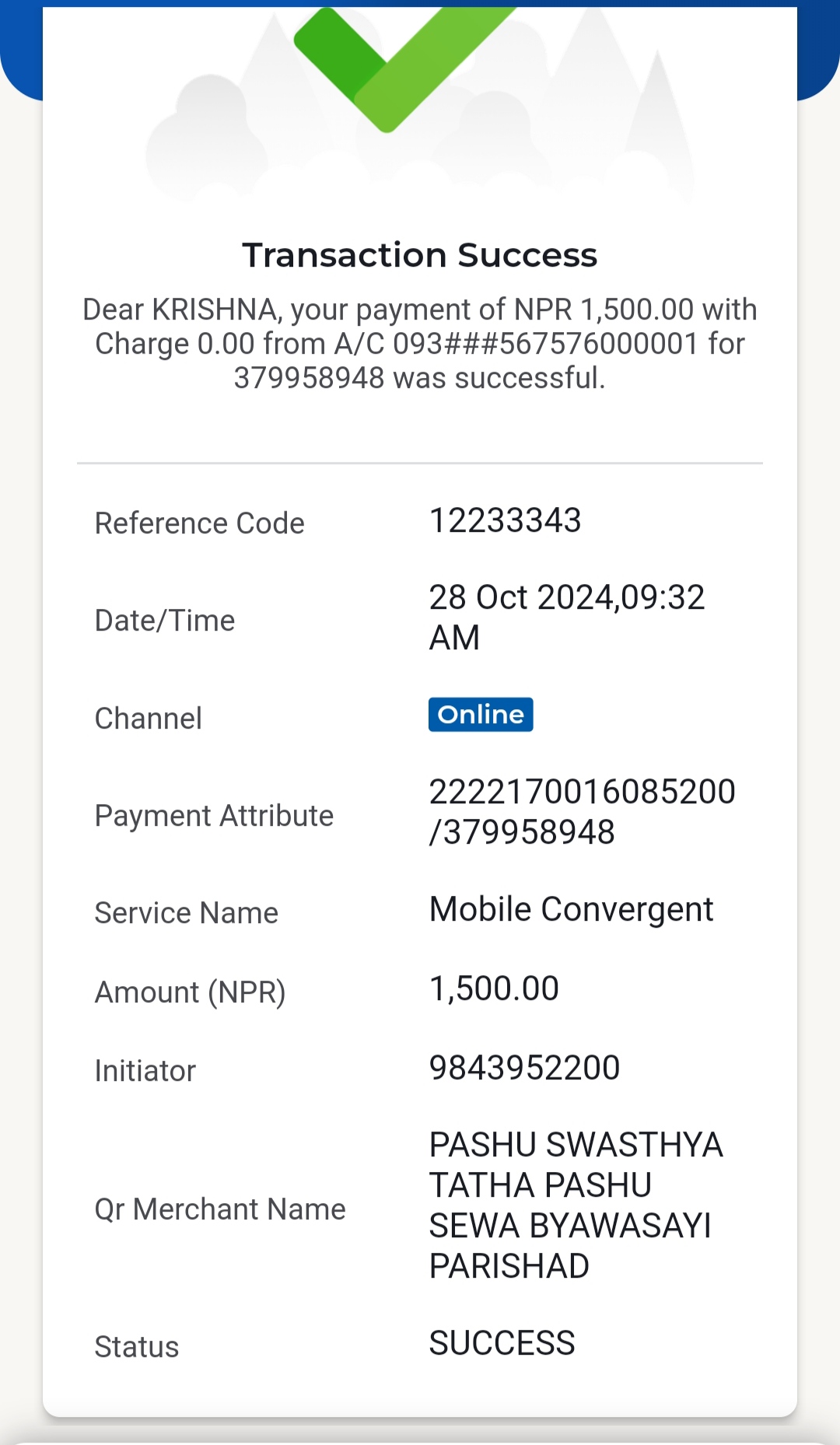Click the Amount (NPR) label
This screenshot has height=1445, width=840.
coord(190,992)
